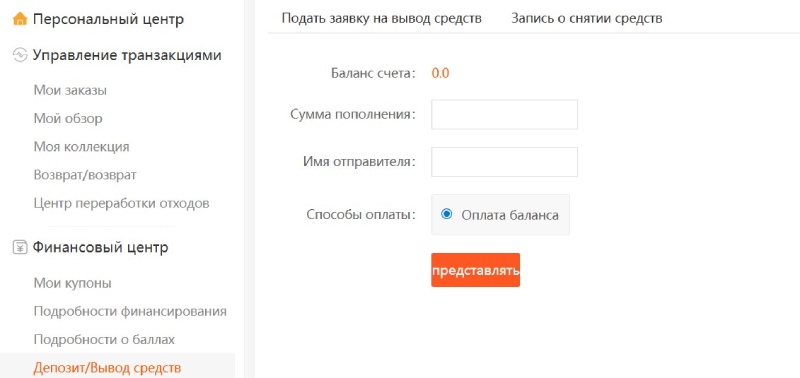Select the Оплата баланса radio button
This screenshot has width=800, height=378.
pyautogui.click(x=447, y=214)
